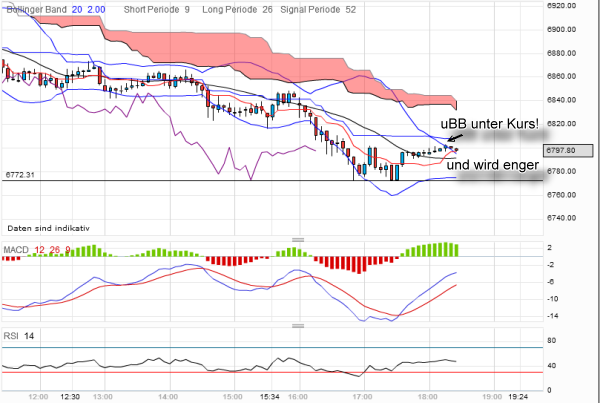Select the MACD slow period 26
This screenshot has width=600, height=403.
[x=54, y=250]
